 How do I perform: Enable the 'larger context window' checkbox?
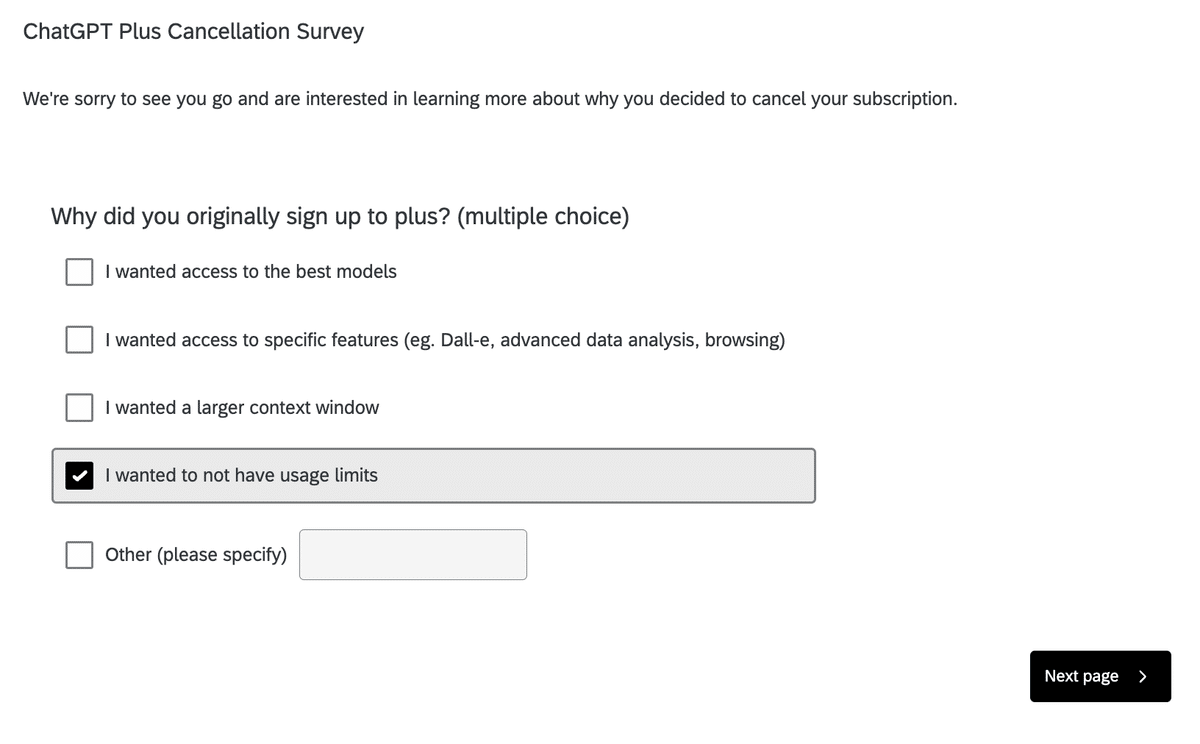click(x=80, y=407)
